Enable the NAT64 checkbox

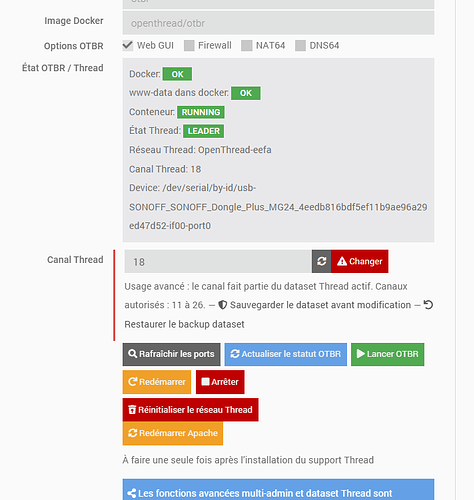click(x=247, y=46)
